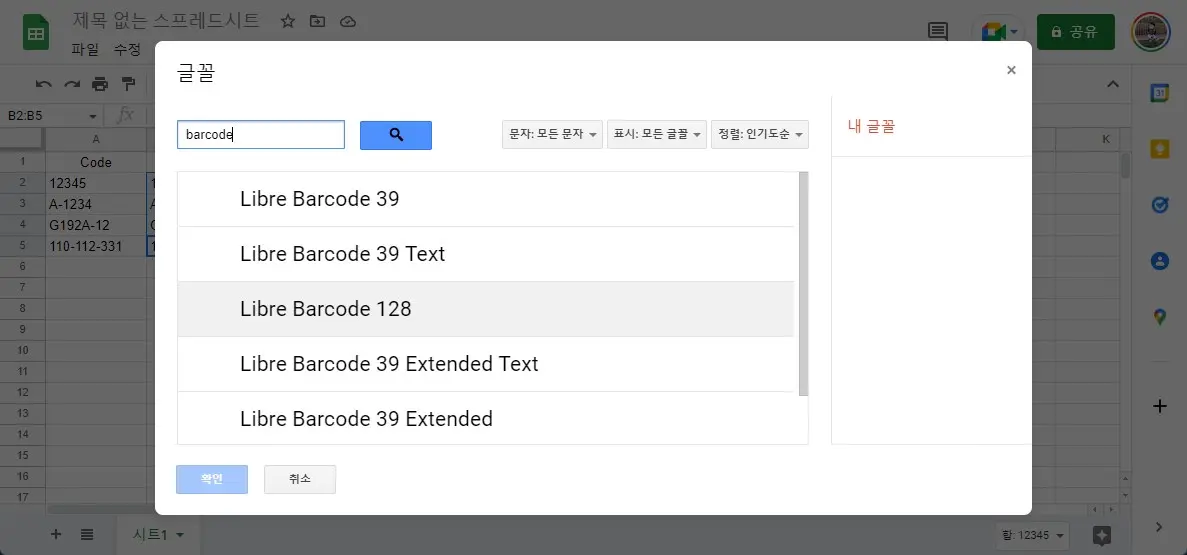Open the Google Sheets home icon

[x=36, y=34]
